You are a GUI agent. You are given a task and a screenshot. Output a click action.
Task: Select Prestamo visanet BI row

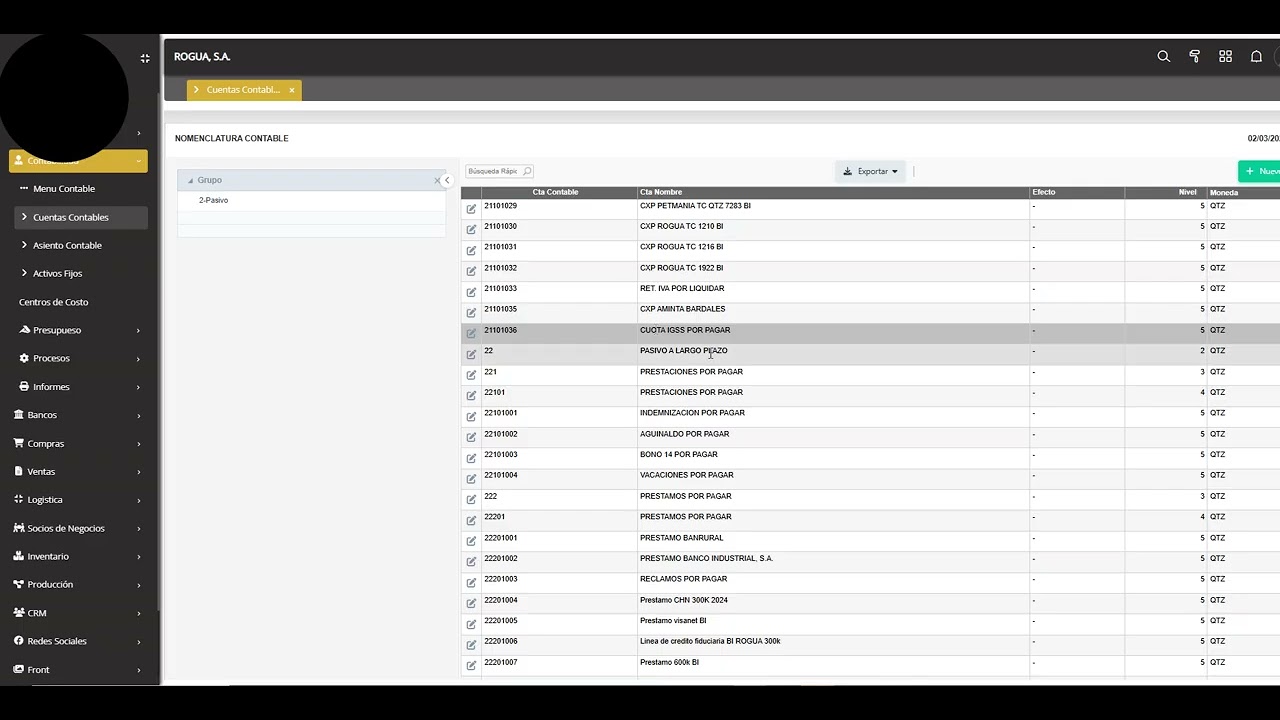870,623
